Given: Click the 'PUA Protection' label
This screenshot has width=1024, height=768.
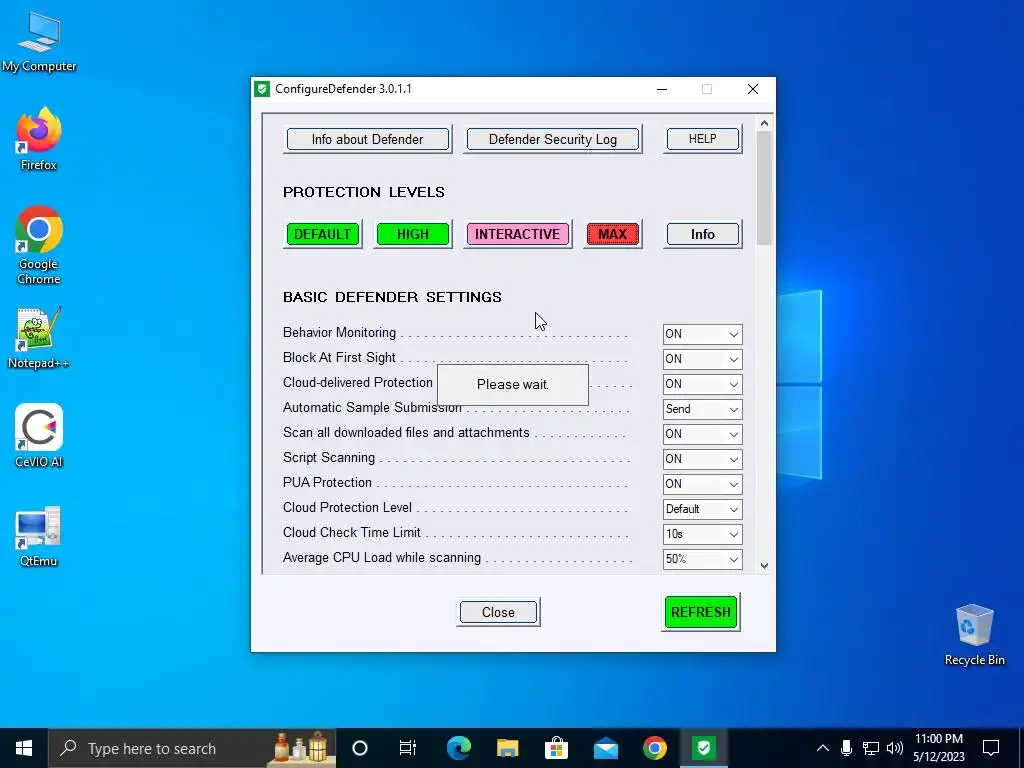Looking at the screenshot, I should click(327, 483).
